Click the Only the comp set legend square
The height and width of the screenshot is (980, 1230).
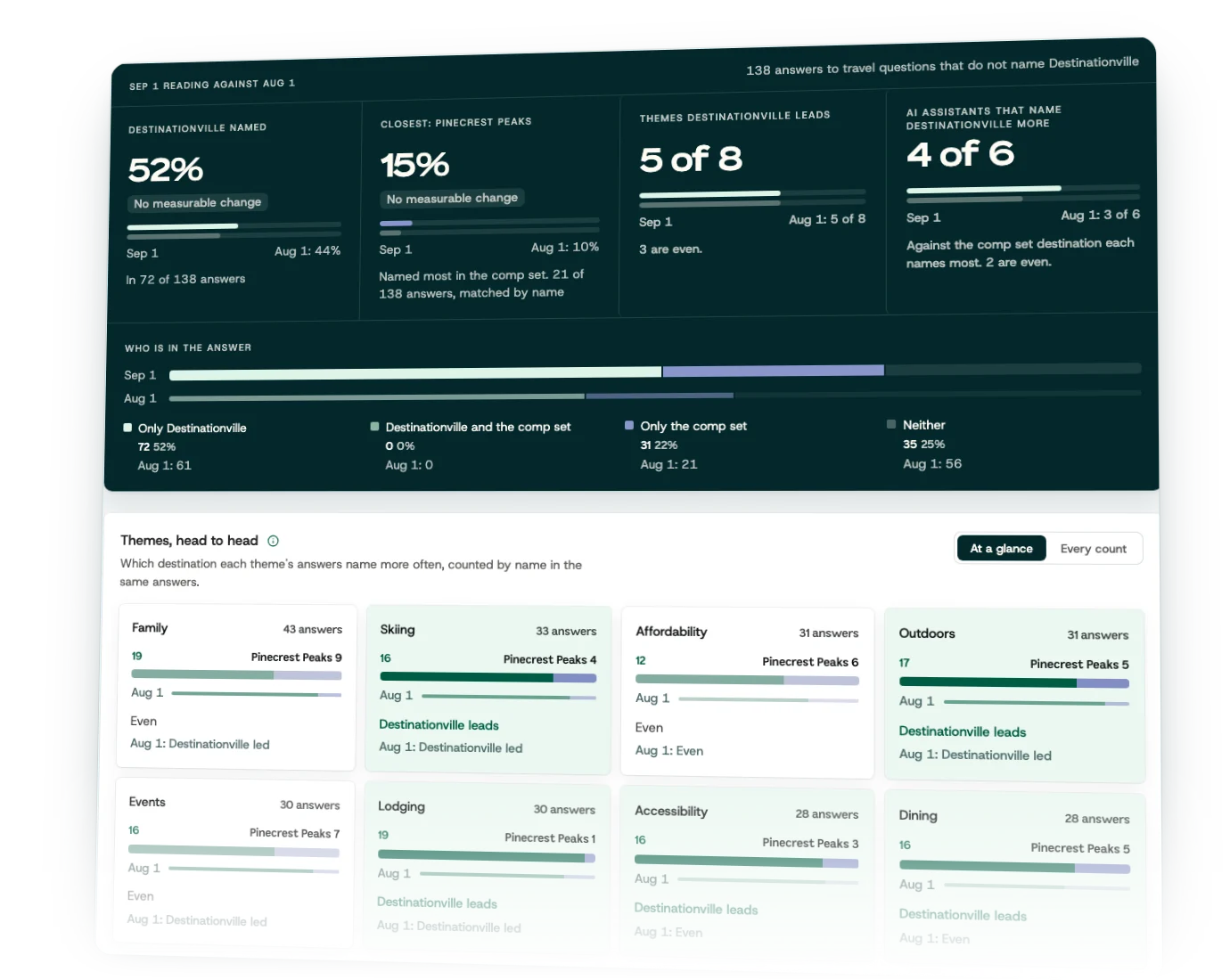(x=629, y=426)
